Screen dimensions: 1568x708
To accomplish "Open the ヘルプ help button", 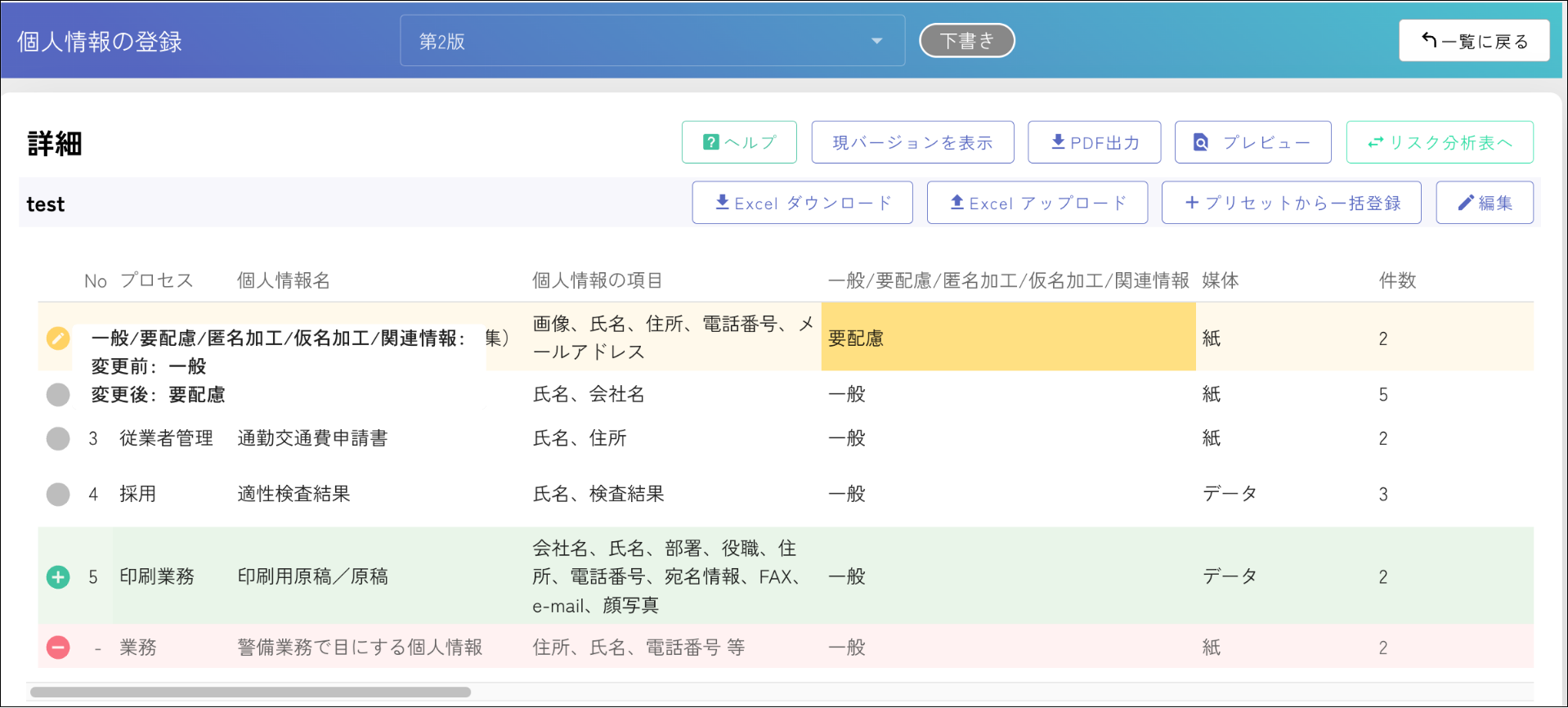I will click(x=739, y=142).
